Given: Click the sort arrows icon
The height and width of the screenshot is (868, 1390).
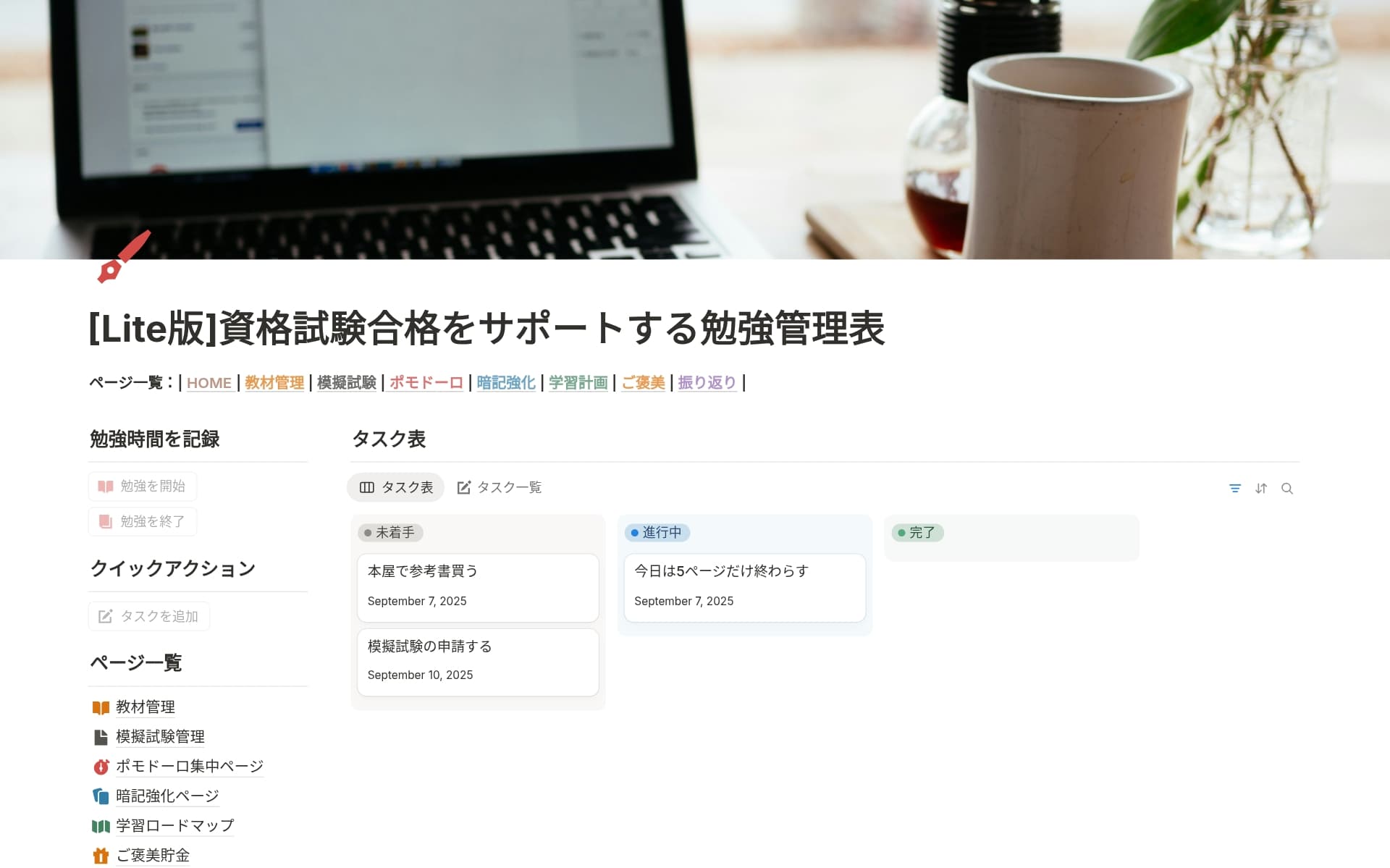Looking at the screenshot, I should (1261, 489).
